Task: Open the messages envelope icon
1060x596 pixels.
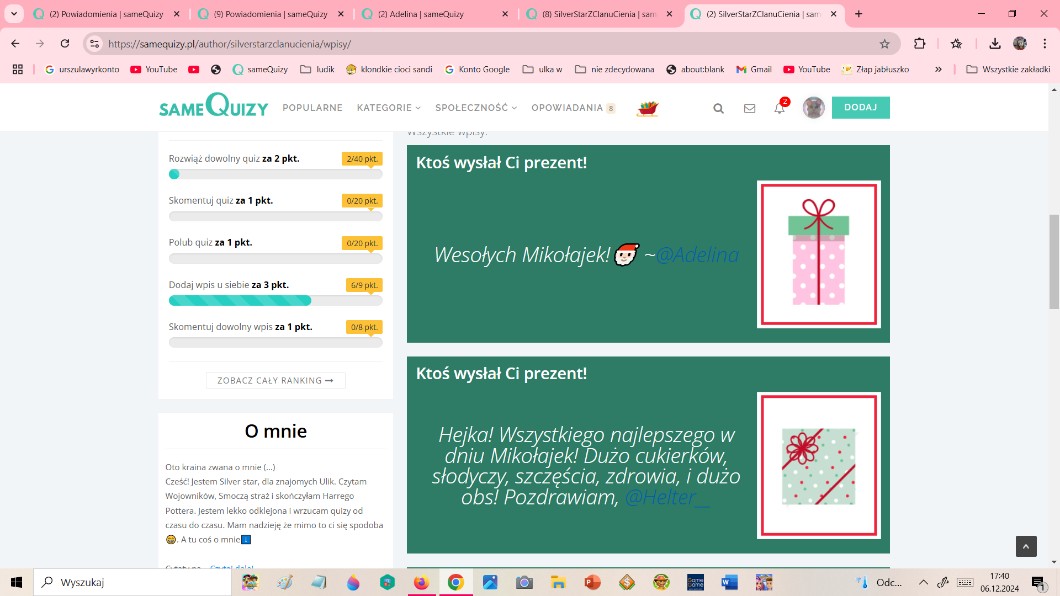Action: [749, 108]
